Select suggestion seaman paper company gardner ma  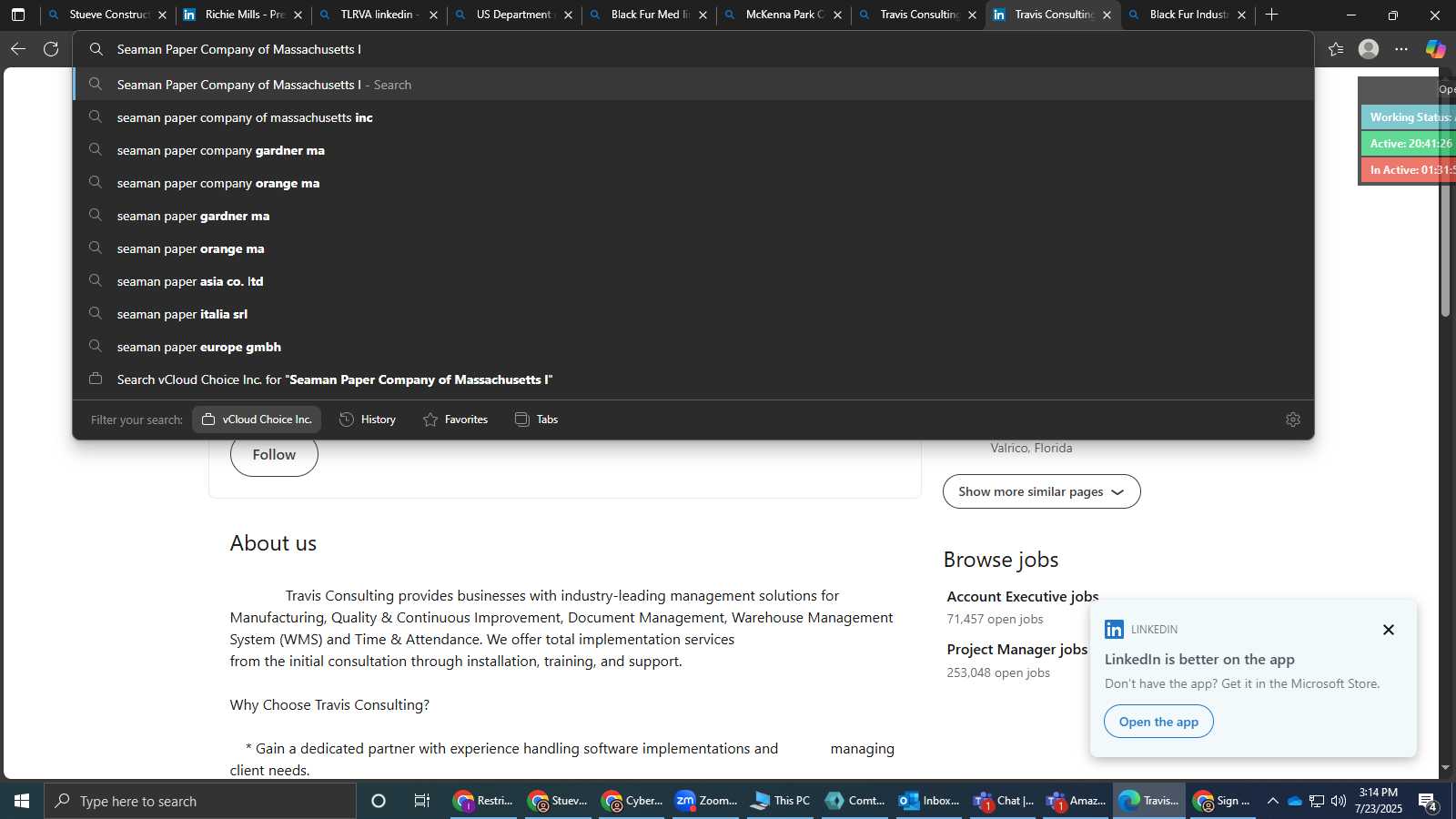click(693, 150)
